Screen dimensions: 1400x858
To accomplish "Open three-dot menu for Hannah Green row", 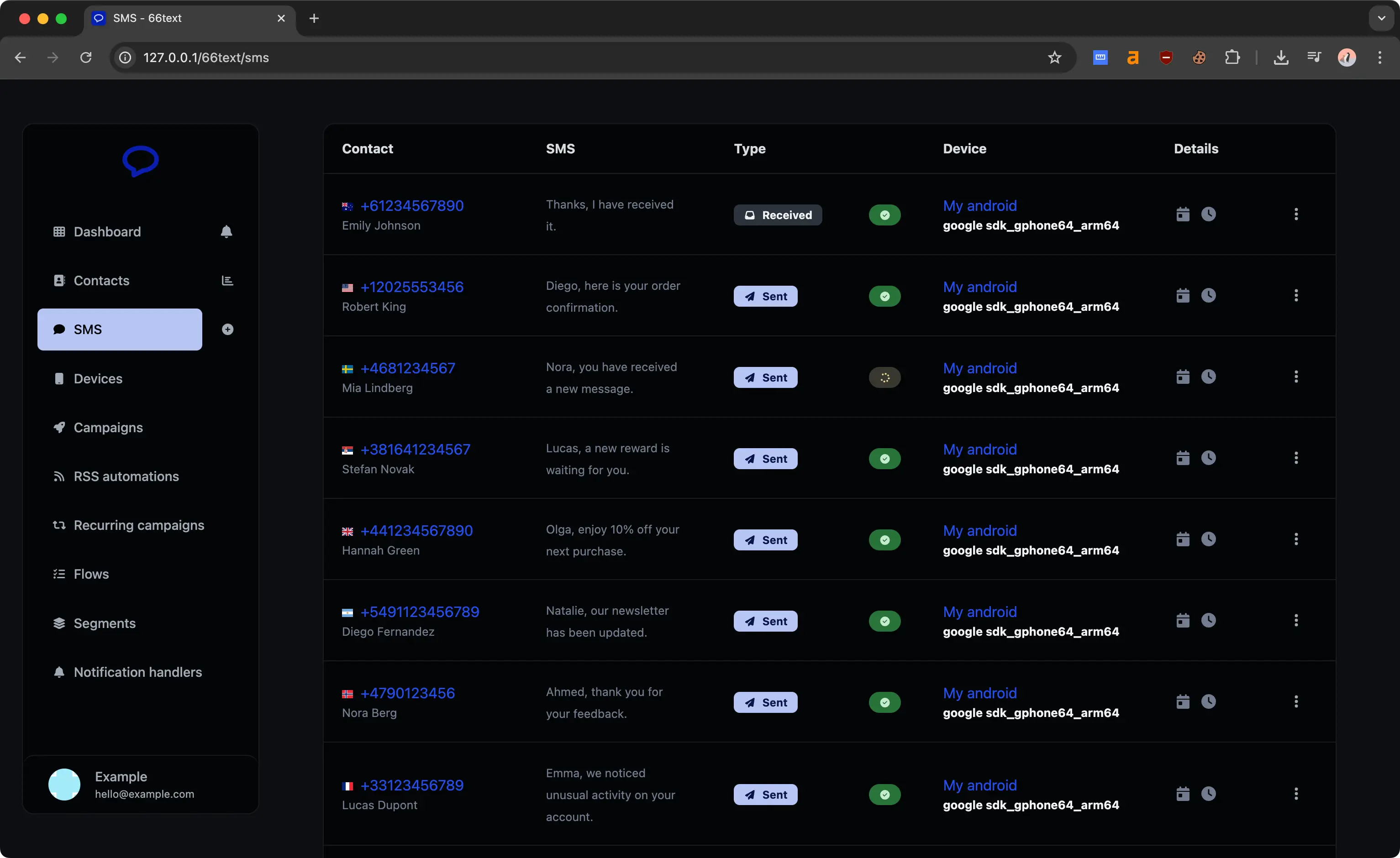I will pyautogui.click(x=1295, y=539).
